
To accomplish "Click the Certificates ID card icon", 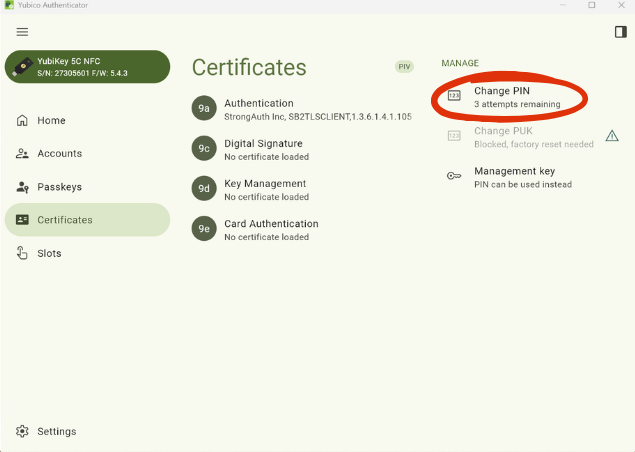I will [22, 220].
